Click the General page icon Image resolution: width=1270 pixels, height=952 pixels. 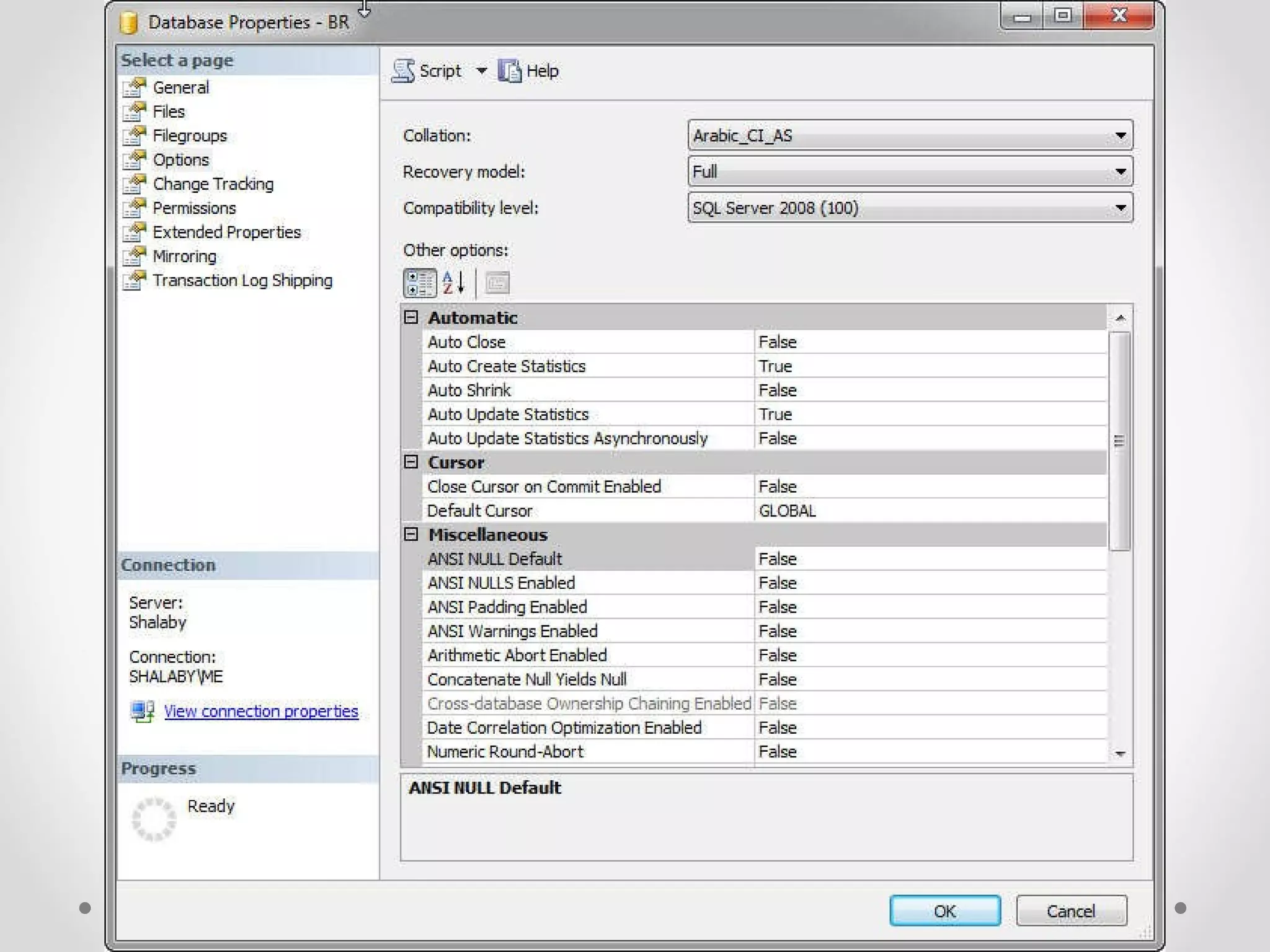pos(135,87)
